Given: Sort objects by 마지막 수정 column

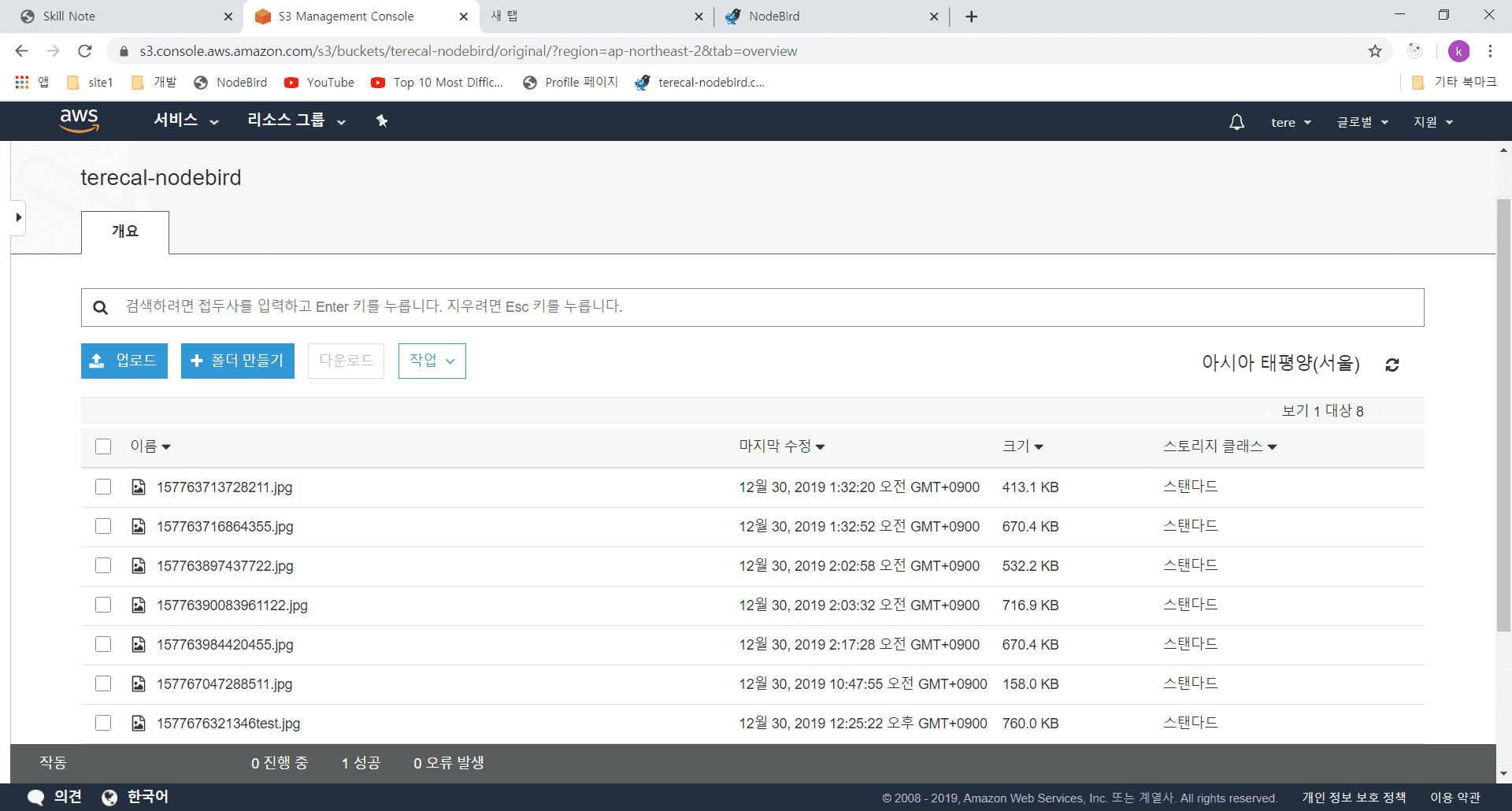Looking at the screenshot, I should (782, 446).
